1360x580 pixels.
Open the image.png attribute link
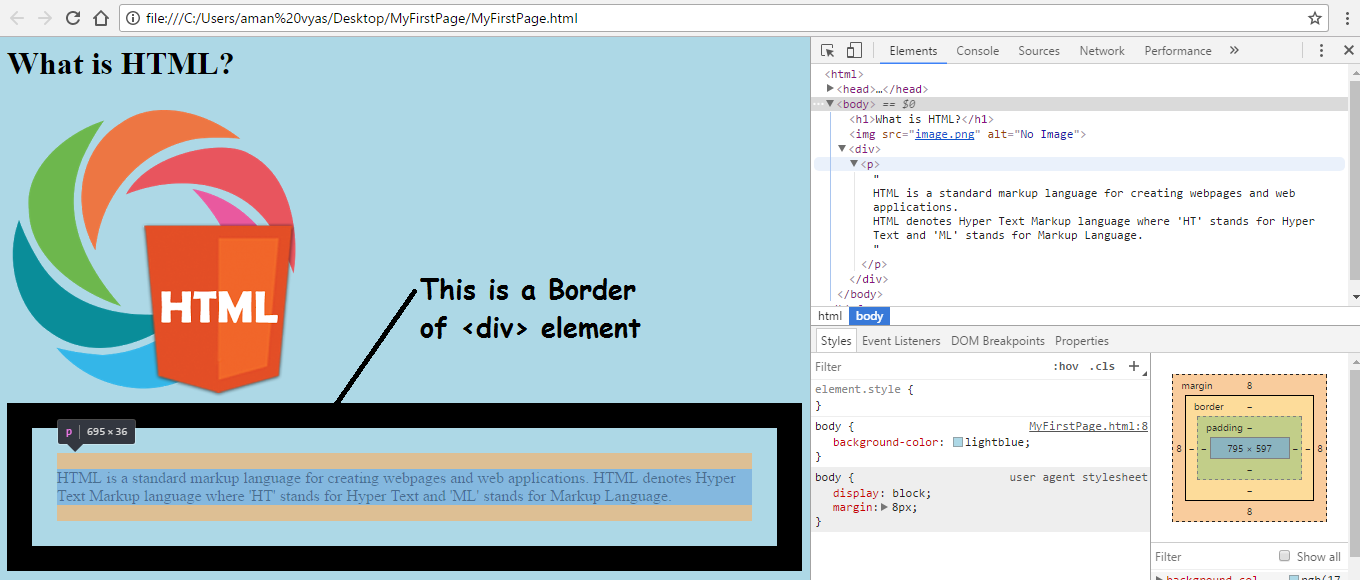click(944, 133)
